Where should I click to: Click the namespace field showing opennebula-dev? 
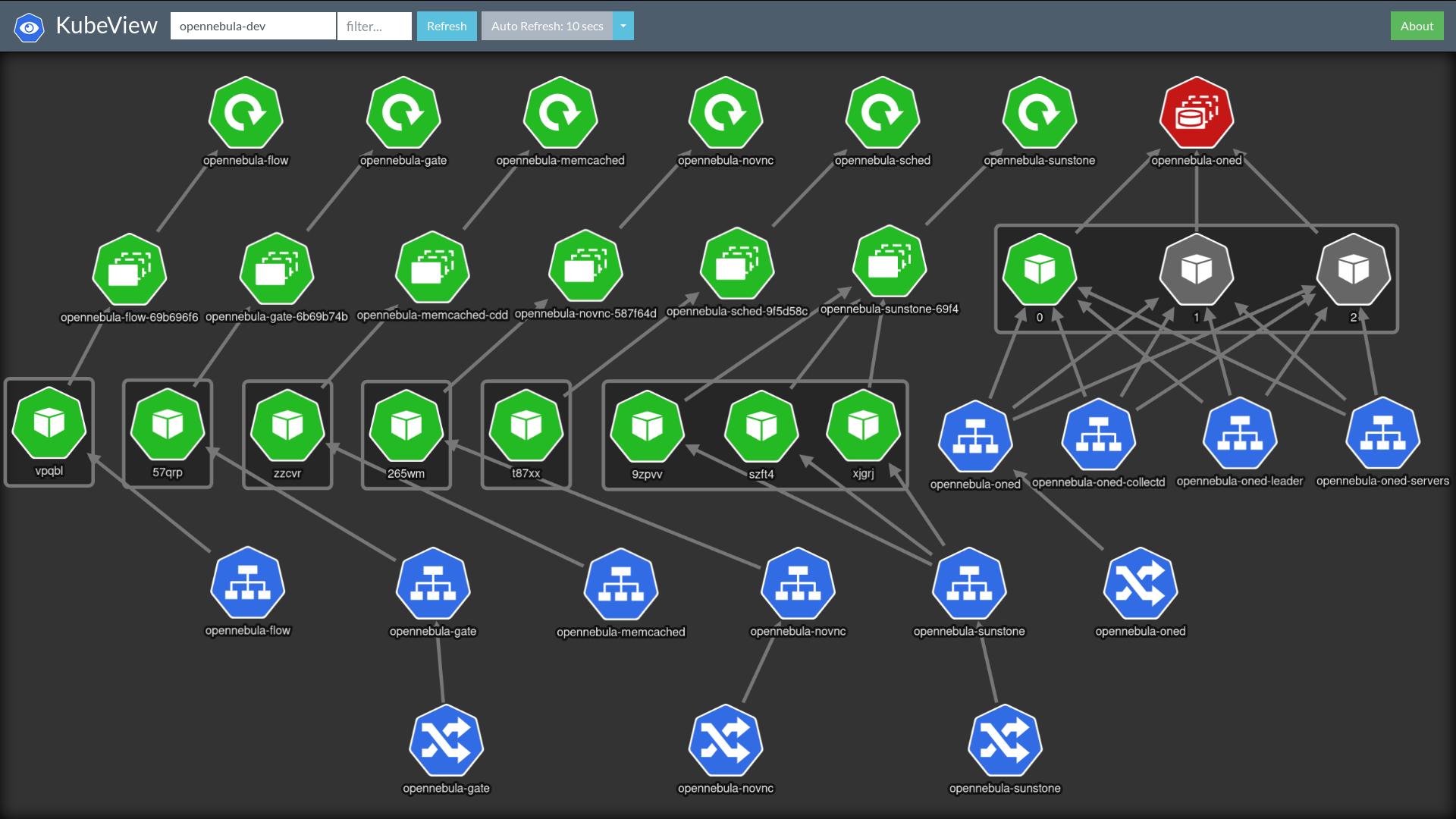pos(253,26)
